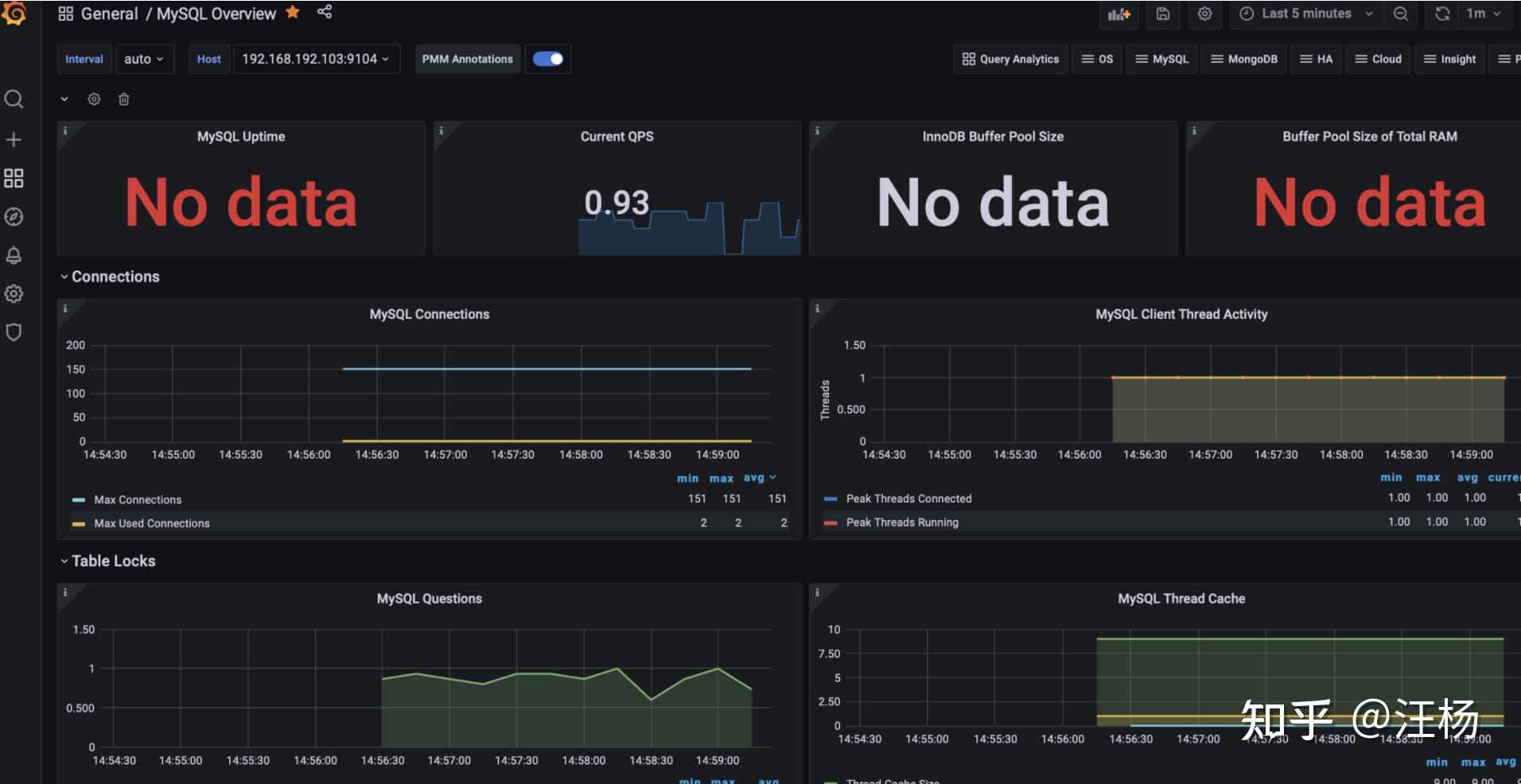1521x784 pixels.
Task: Open the Host 192.168.192.103:9104 dropdown
Action: tap(316, 59)
